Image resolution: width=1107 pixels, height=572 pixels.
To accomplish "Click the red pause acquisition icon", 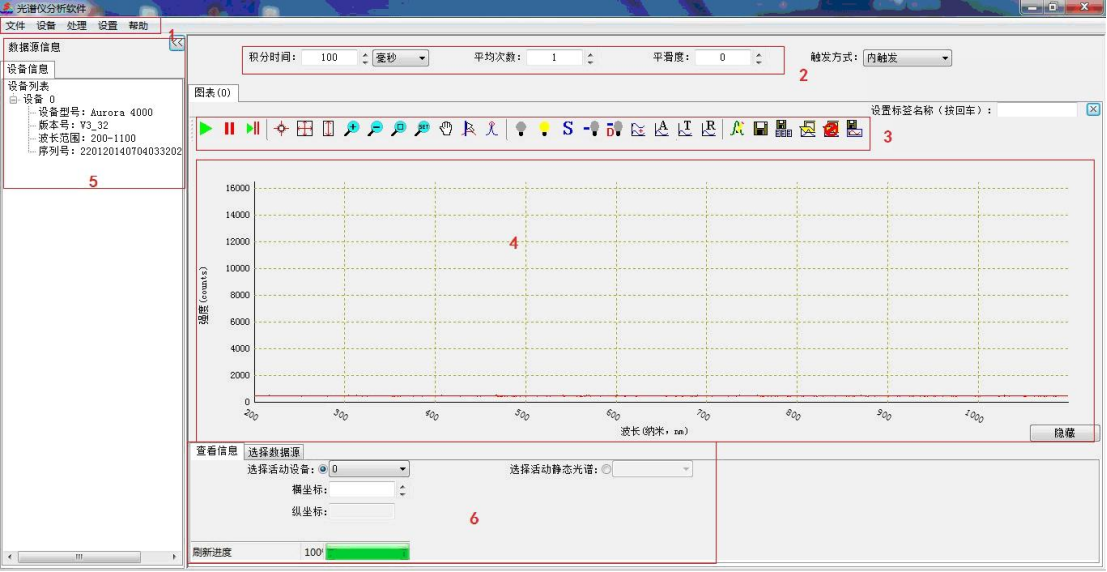I will [229, 129].
